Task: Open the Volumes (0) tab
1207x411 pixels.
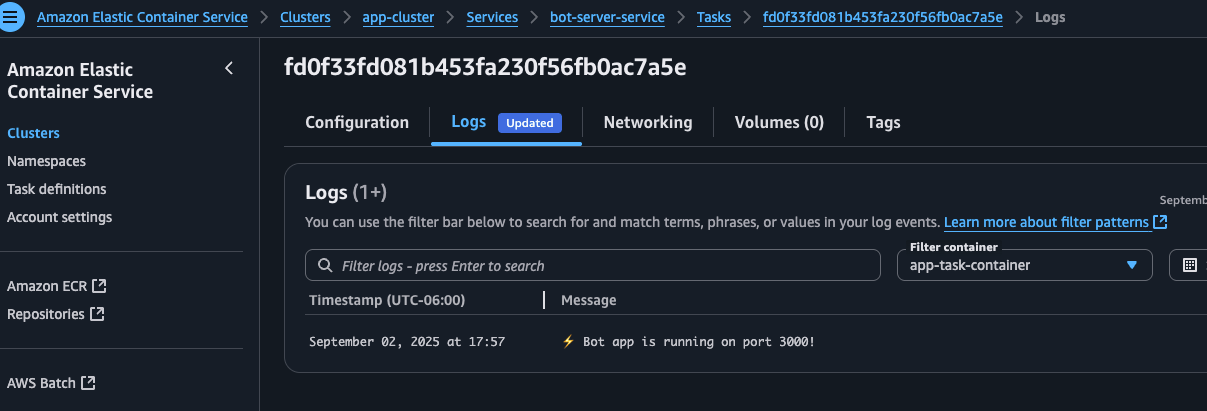Action: pos(779,122)
